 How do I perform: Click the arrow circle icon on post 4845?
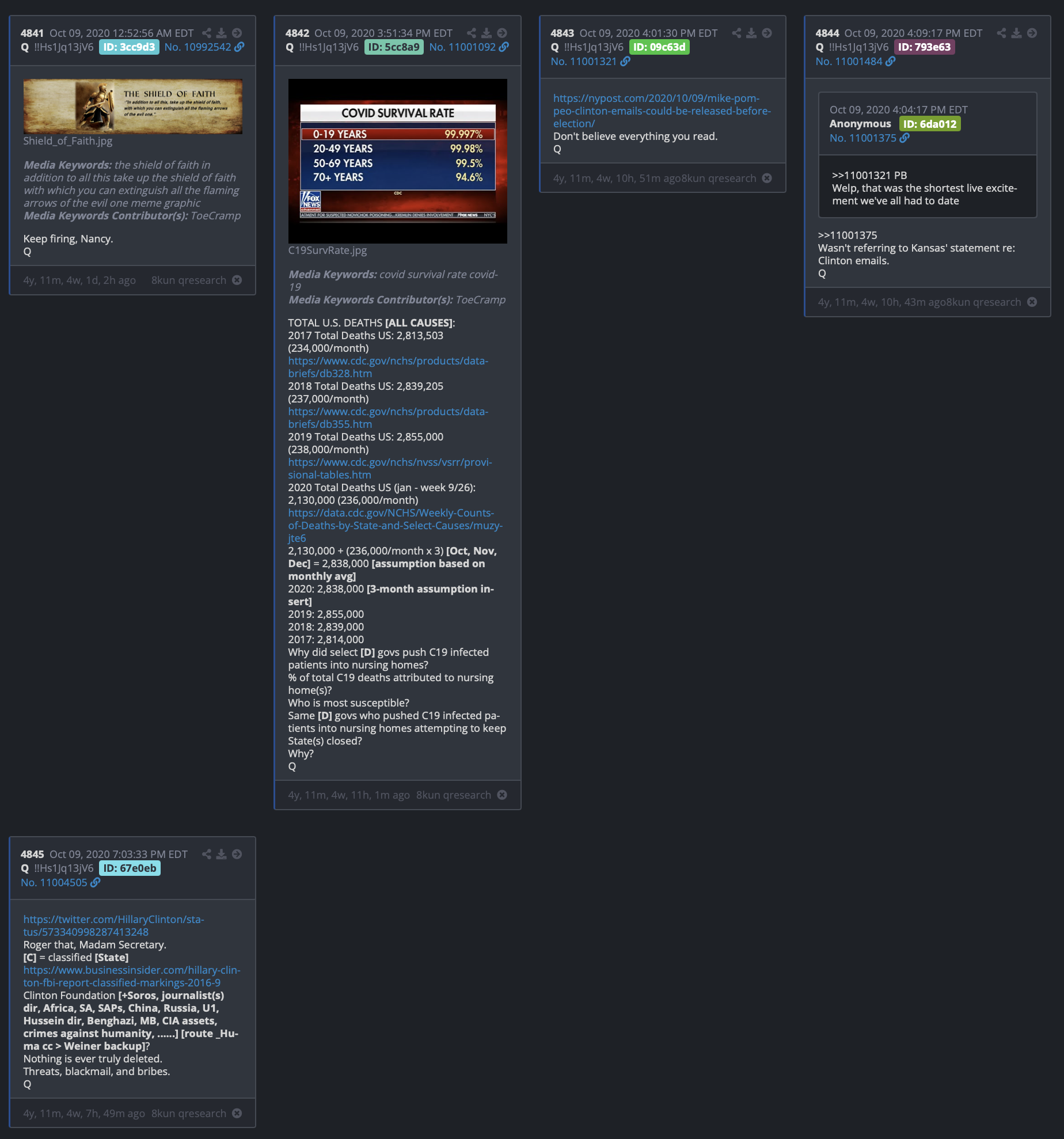tap(237, 855)
